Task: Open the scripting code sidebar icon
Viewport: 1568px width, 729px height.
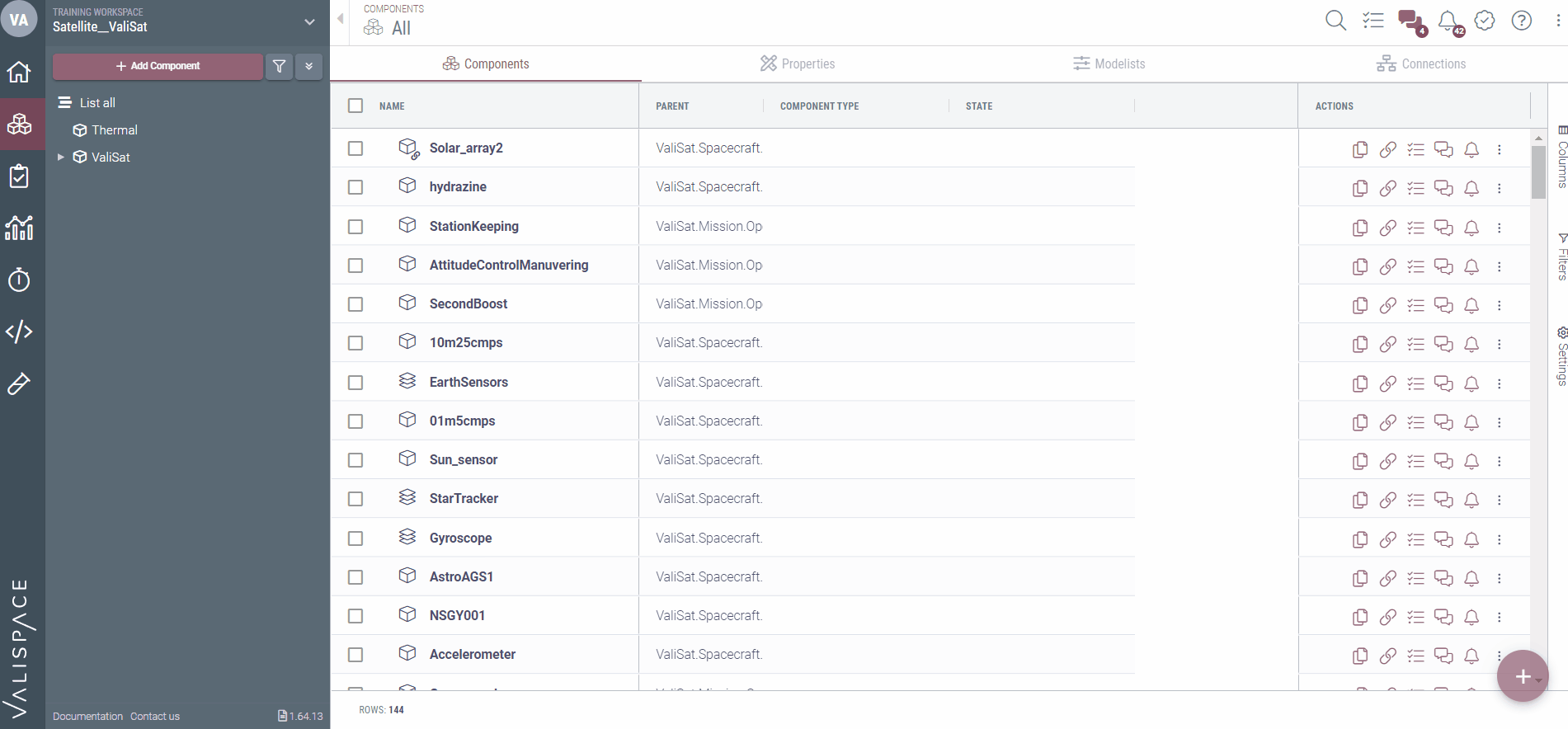Action: [x=19, y=332]
